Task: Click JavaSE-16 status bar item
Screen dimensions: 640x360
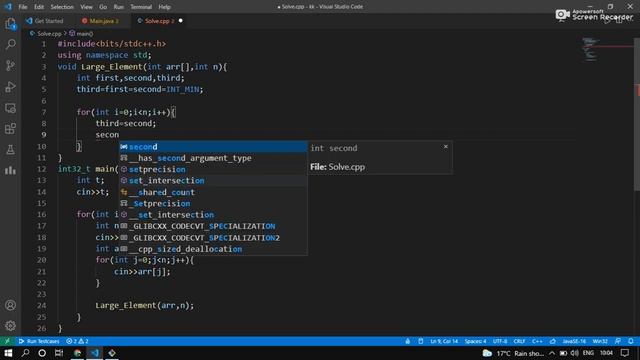Action: point(574,341)
